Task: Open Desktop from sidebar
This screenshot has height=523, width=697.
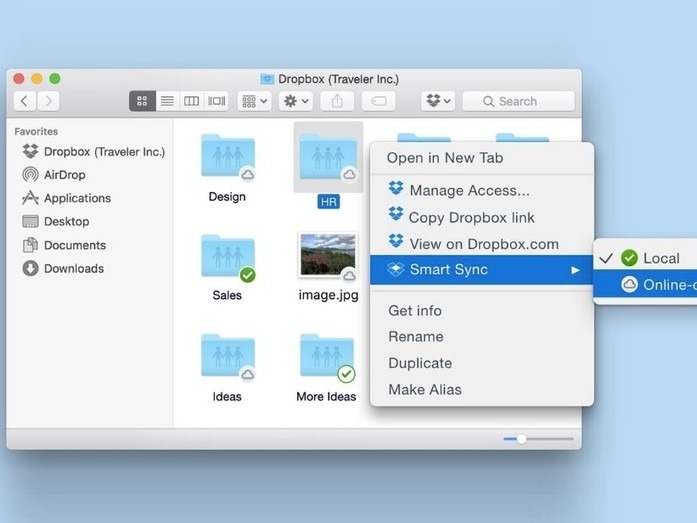Action: point(56,221)
